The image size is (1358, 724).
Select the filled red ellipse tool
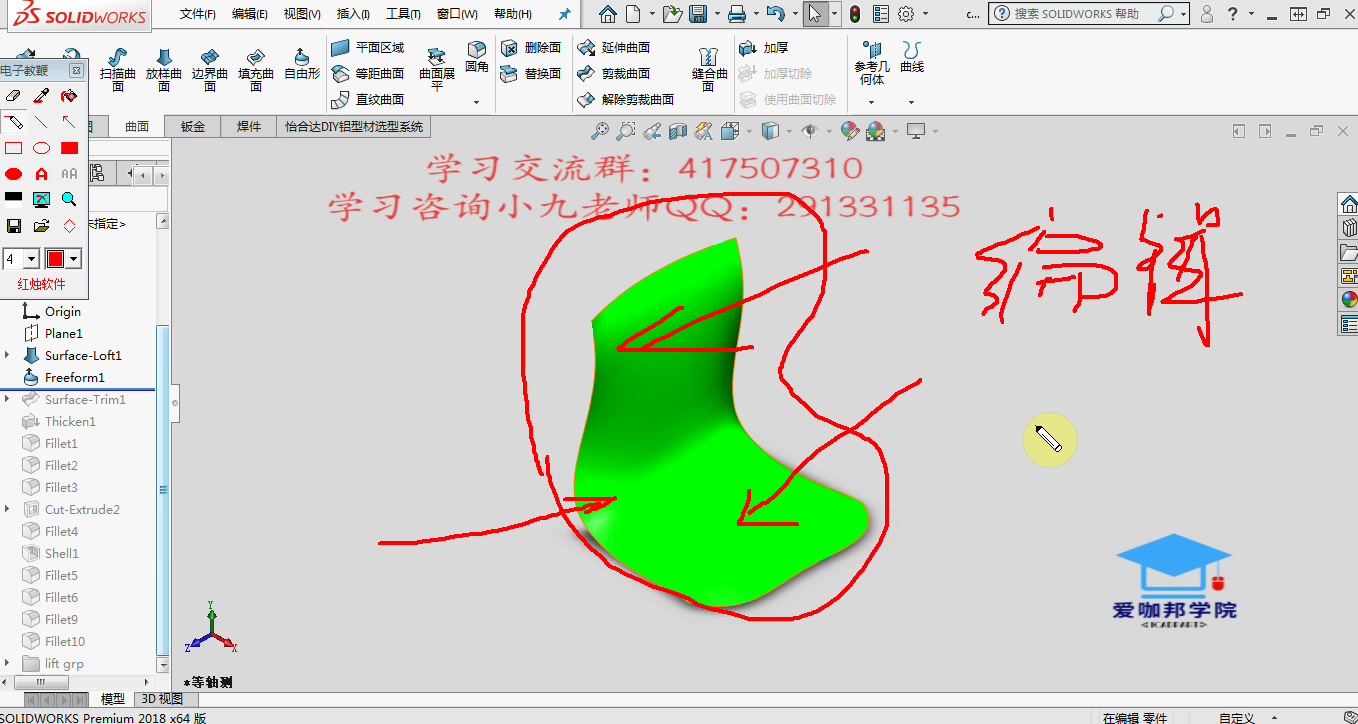pos(13,174)
